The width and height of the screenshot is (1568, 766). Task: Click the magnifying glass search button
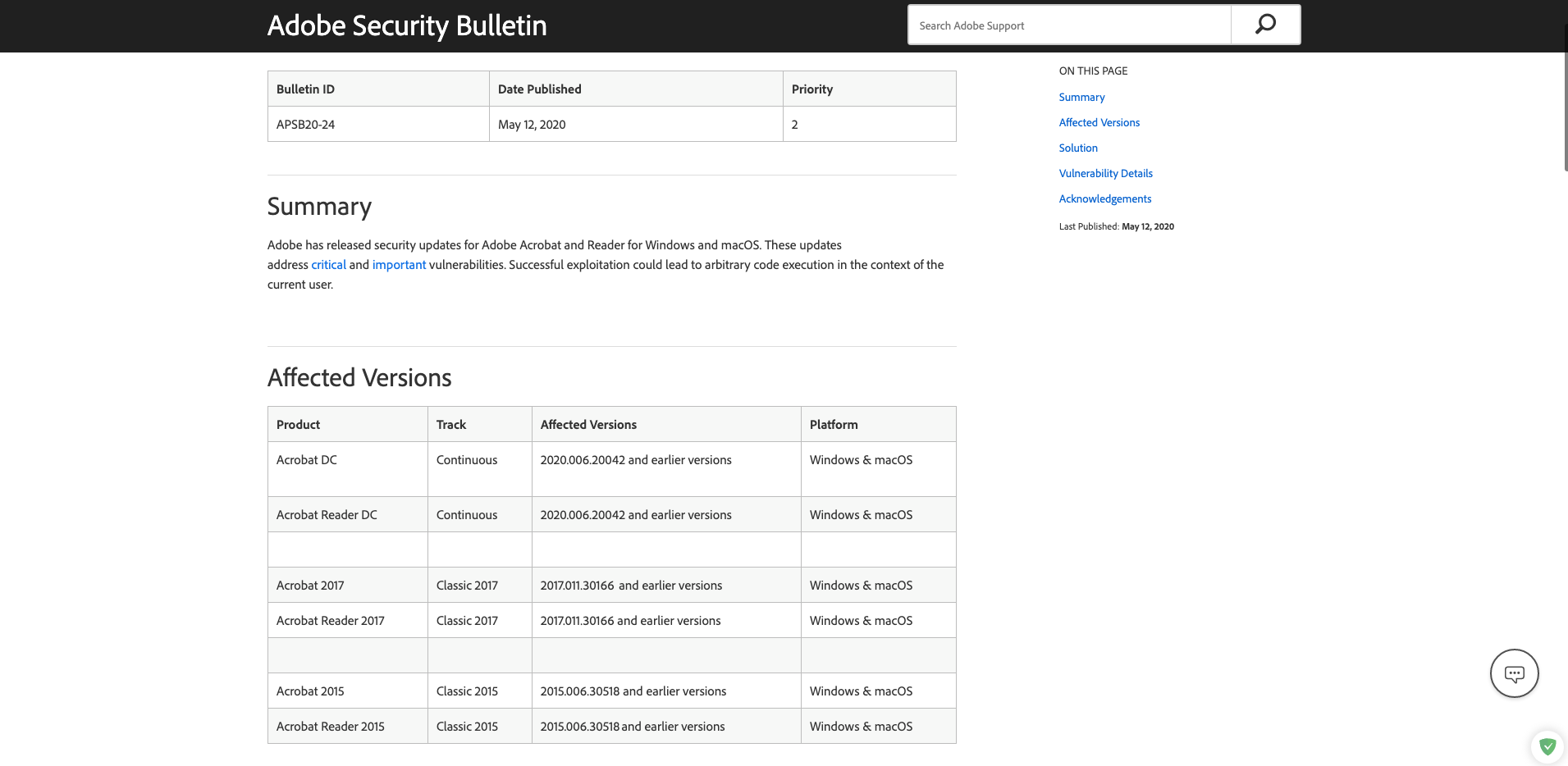pyautogui.click(x=1265, y=25)
